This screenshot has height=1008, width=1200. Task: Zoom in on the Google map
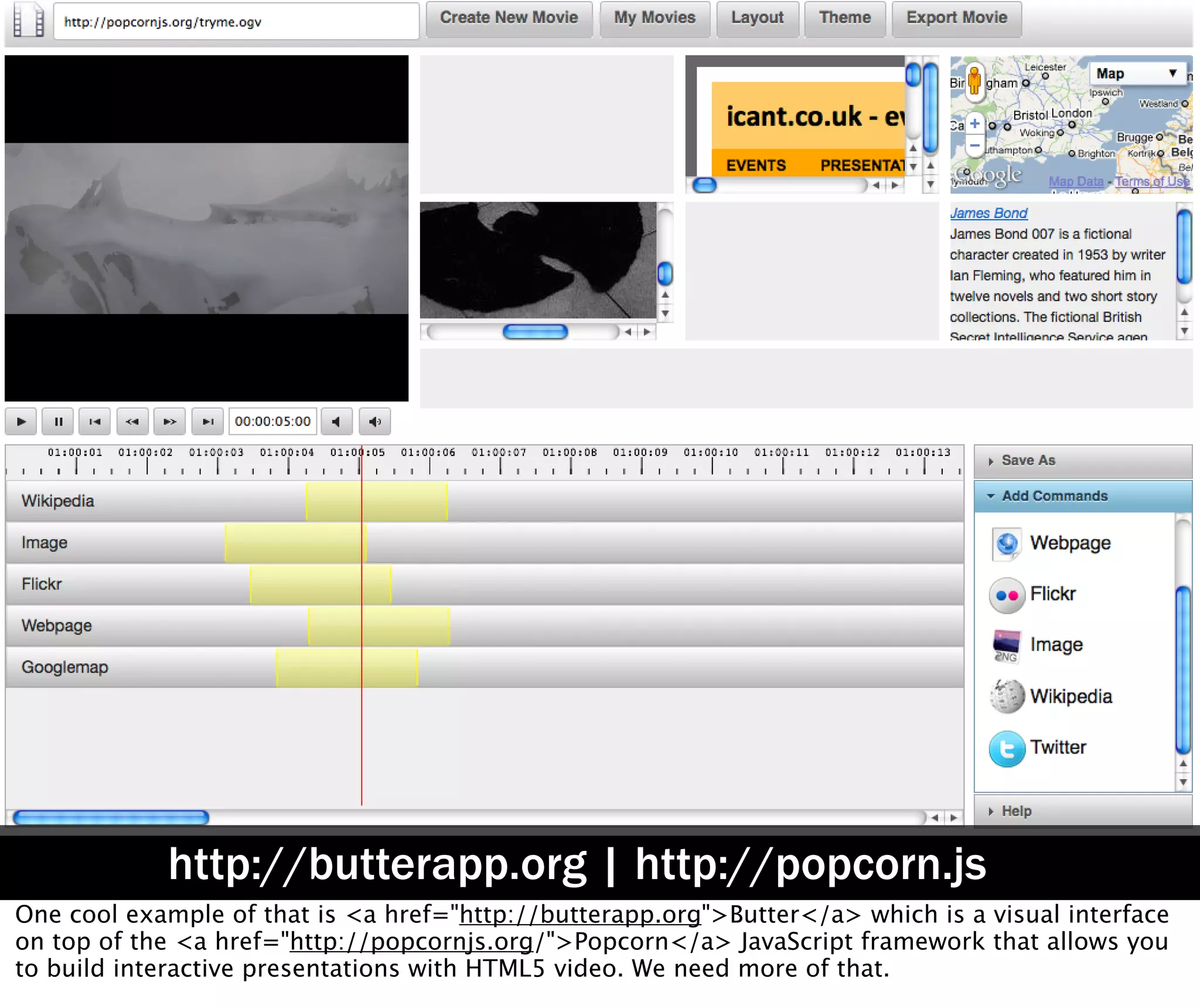coord(975,124)
